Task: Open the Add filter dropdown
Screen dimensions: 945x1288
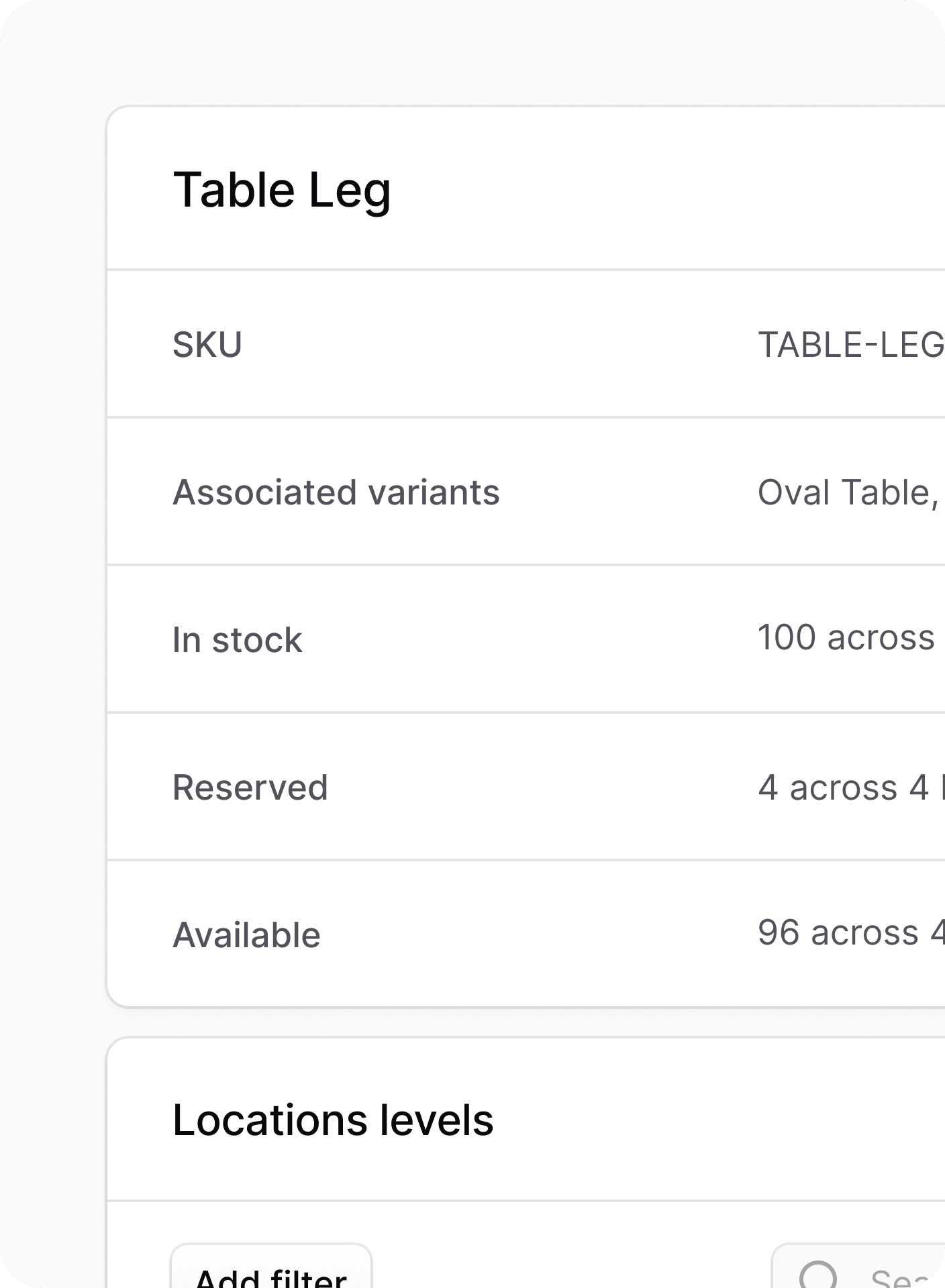Action: pyautogui.click(x=271, y=1273)
